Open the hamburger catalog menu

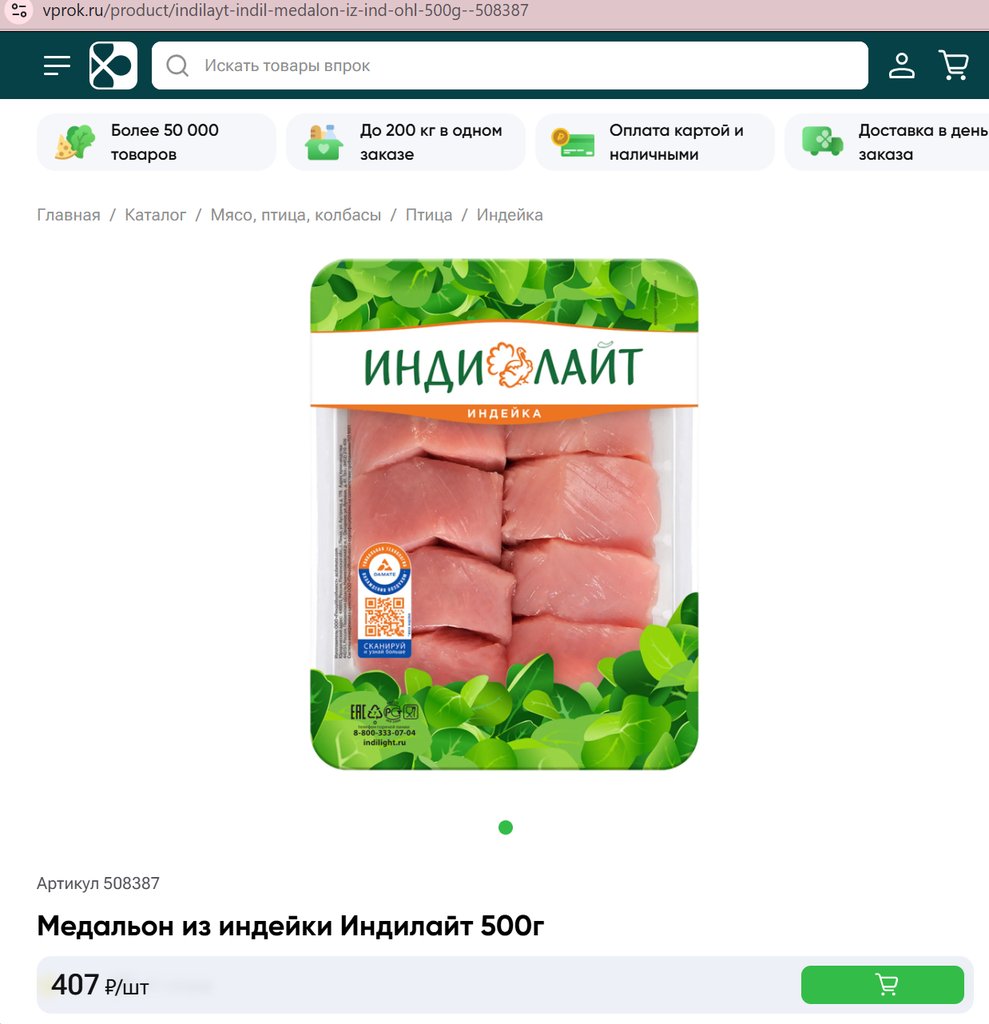click(x=57, y=65)
